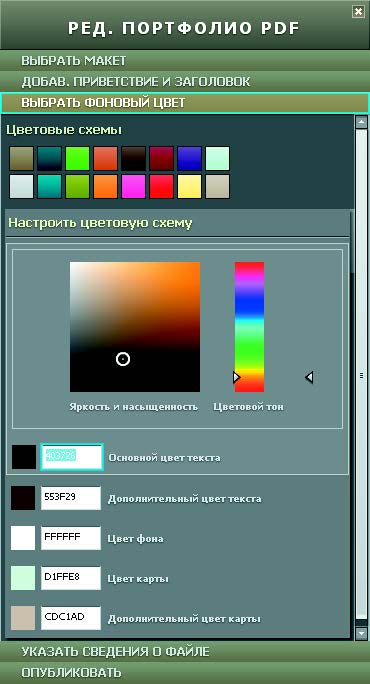Close the PDF portfolio editor panel
Screen dimensions: 370x684
pyautogui.click(x=358, y=12)
